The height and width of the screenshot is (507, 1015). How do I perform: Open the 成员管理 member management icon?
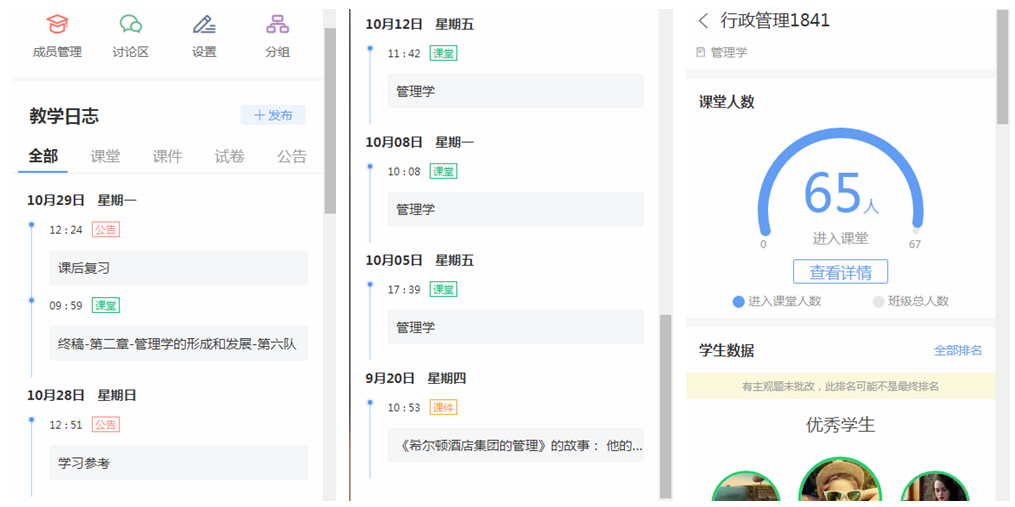[57, 25]
